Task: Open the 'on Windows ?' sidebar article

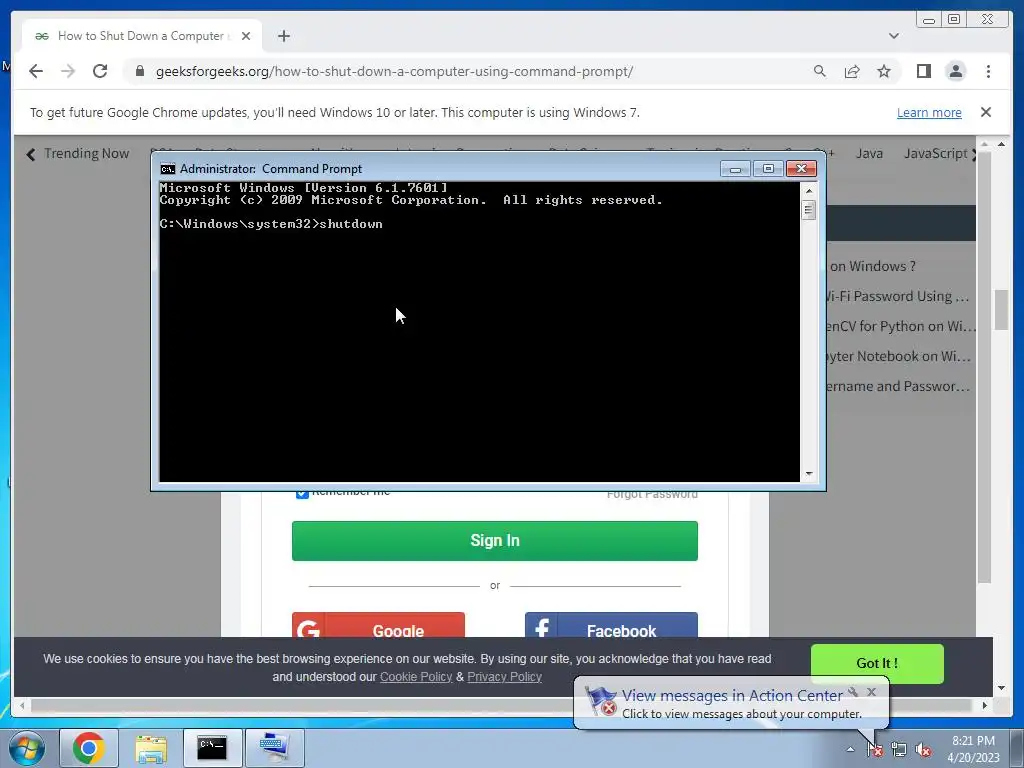Action: pos(872,266)
